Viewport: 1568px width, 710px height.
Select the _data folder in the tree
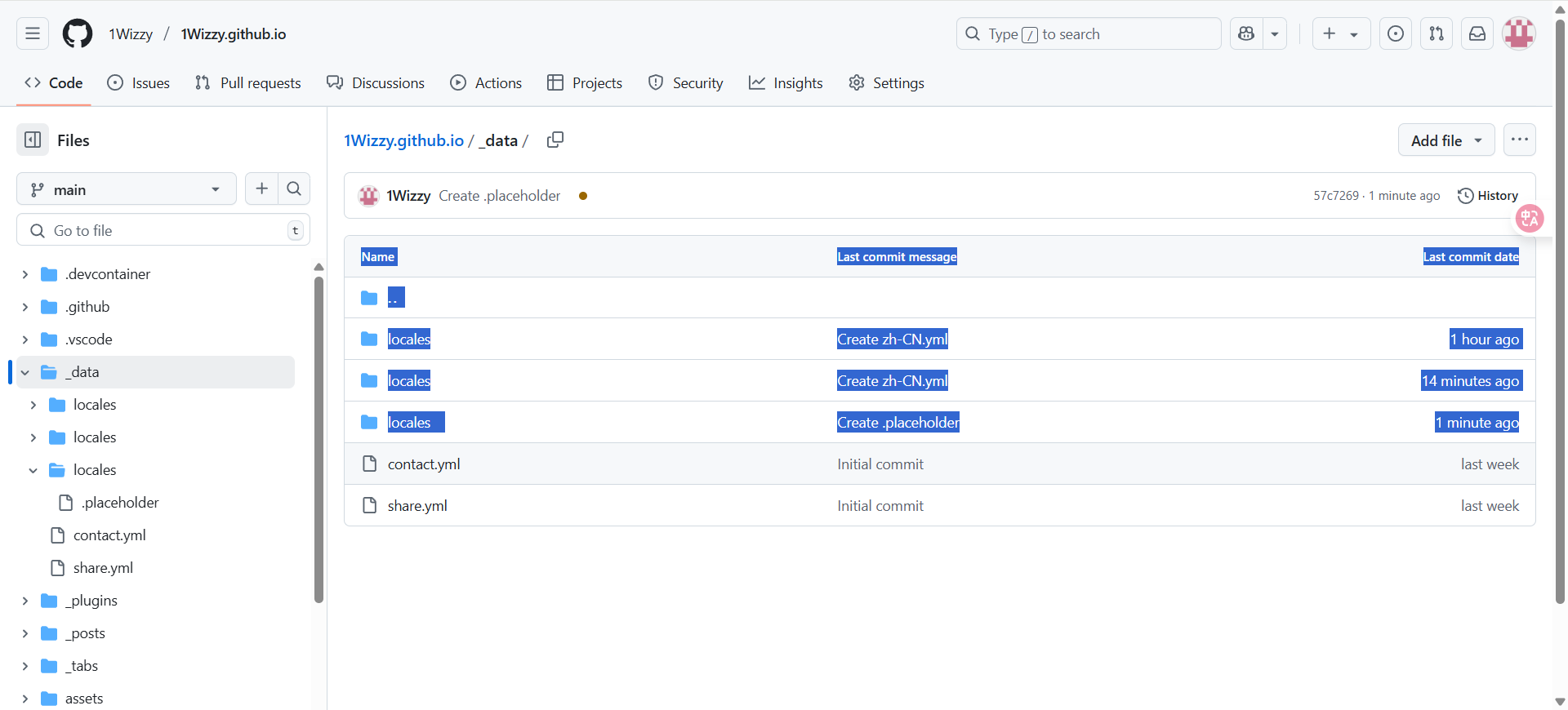155,372
